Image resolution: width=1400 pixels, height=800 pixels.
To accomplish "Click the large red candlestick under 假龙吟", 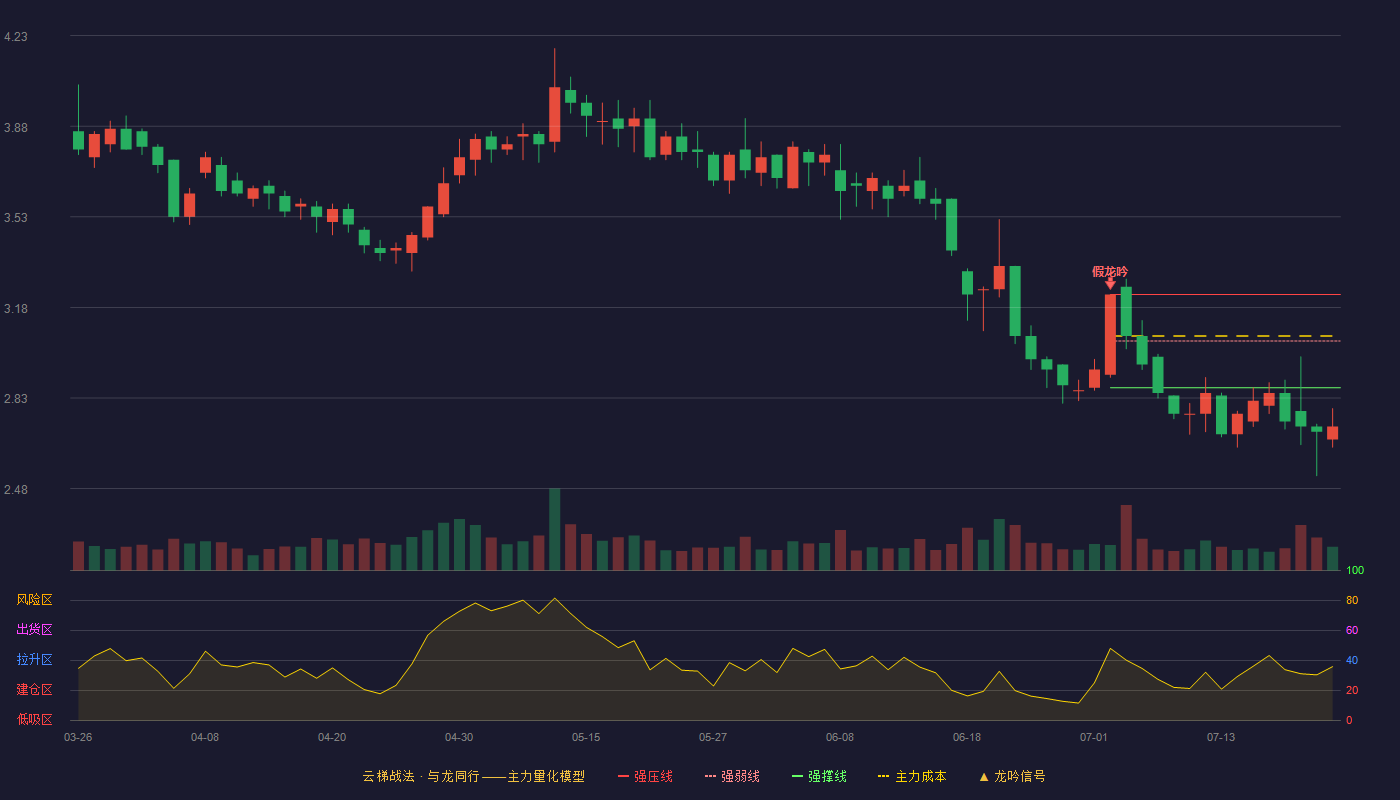I will click(1110, 335).
